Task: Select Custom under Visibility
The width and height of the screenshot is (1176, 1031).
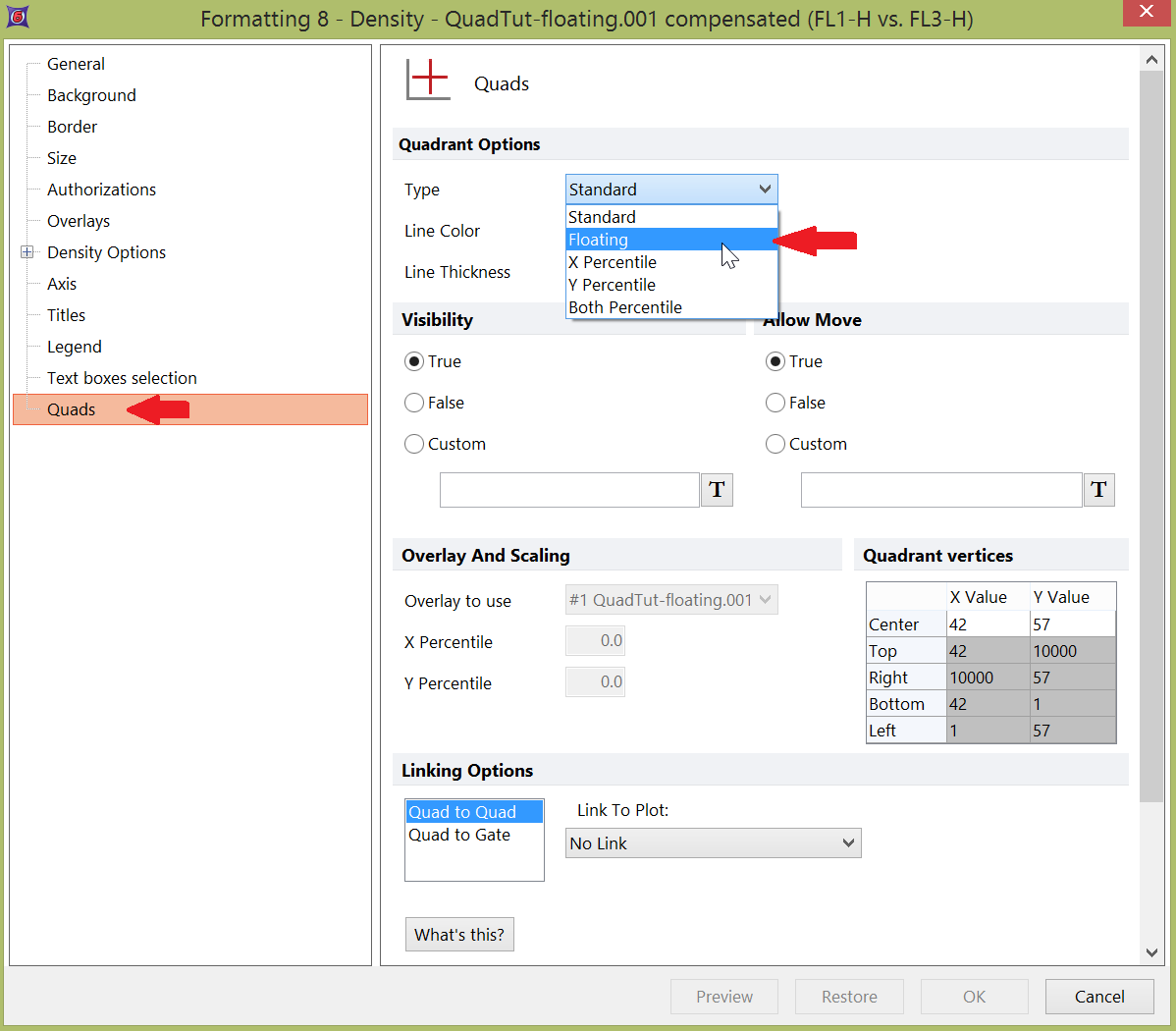Action: tap(414, 444)
